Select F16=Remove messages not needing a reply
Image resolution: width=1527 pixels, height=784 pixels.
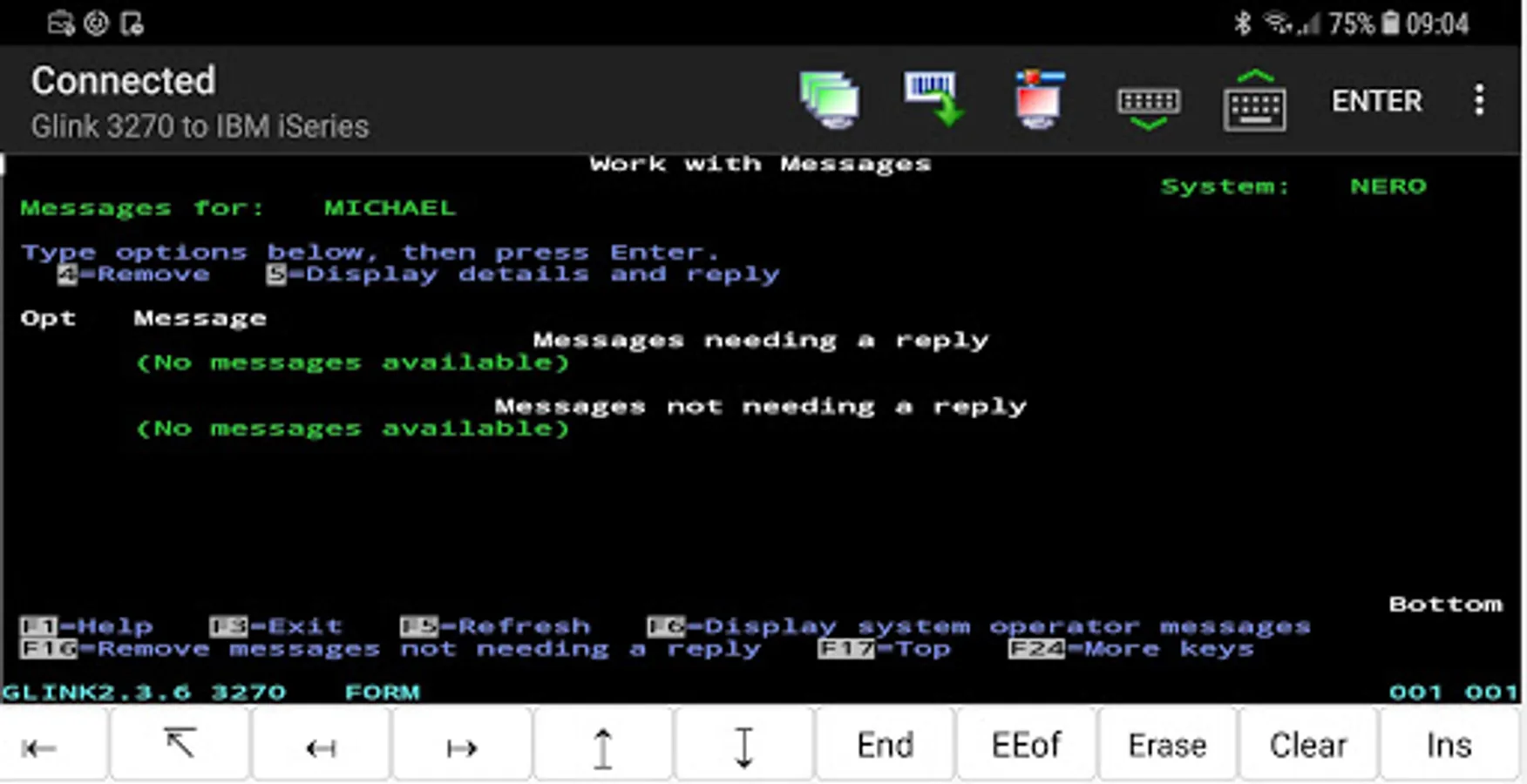(x=390, y=649)
